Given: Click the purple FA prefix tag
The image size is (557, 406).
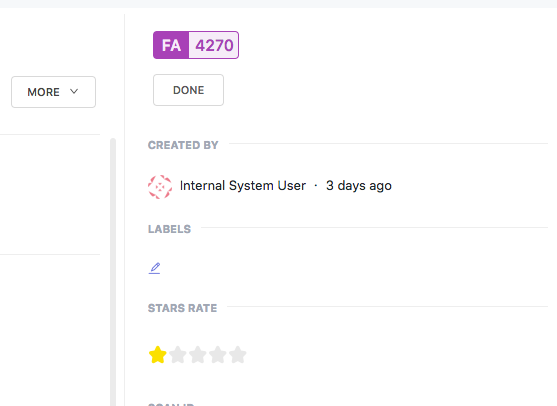Looking at the screenshot, I should 171,45.
